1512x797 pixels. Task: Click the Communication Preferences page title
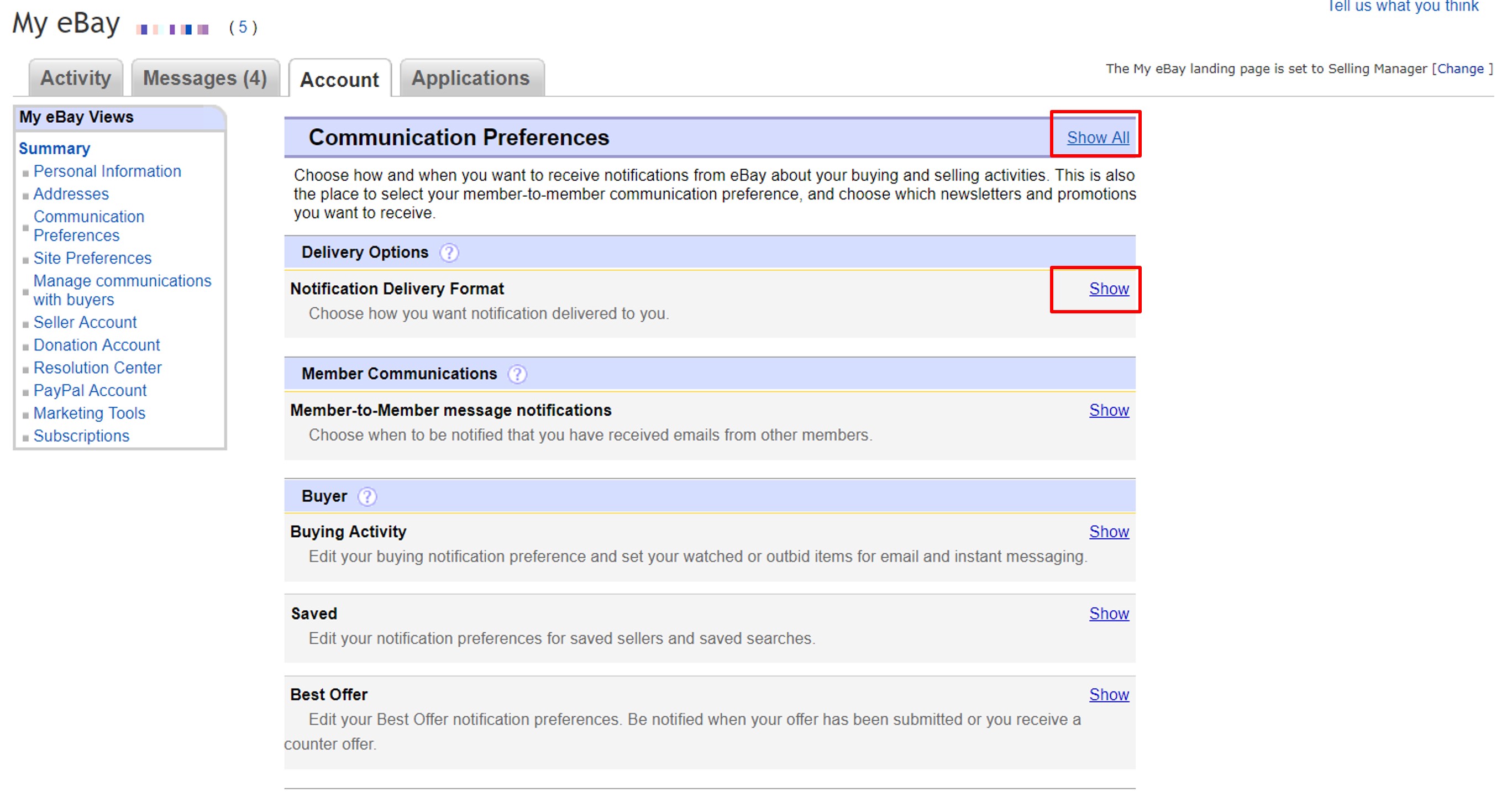(459, 137)
